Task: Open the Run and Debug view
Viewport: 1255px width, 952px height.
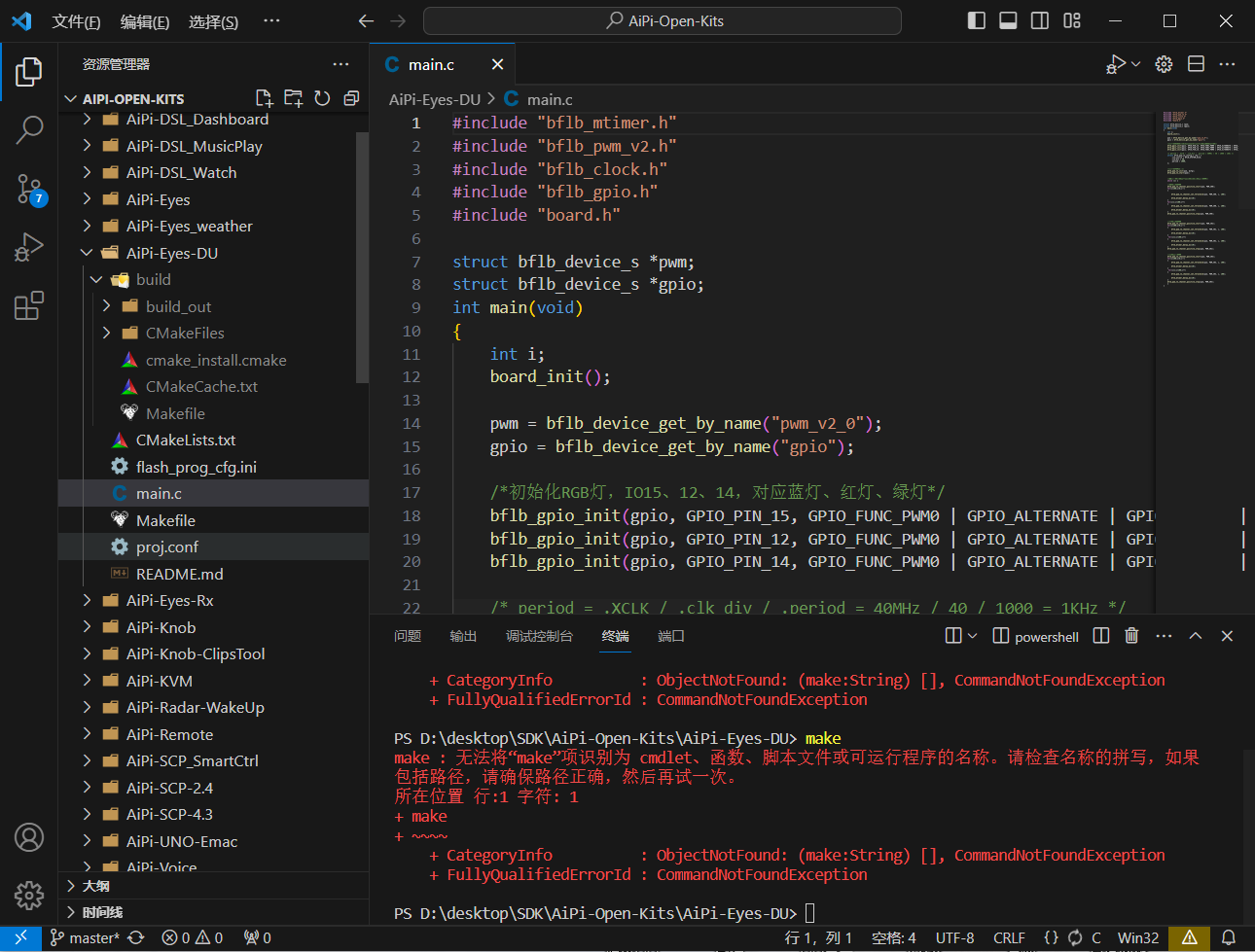Action: pyautogui.click(x=29, y=247)
